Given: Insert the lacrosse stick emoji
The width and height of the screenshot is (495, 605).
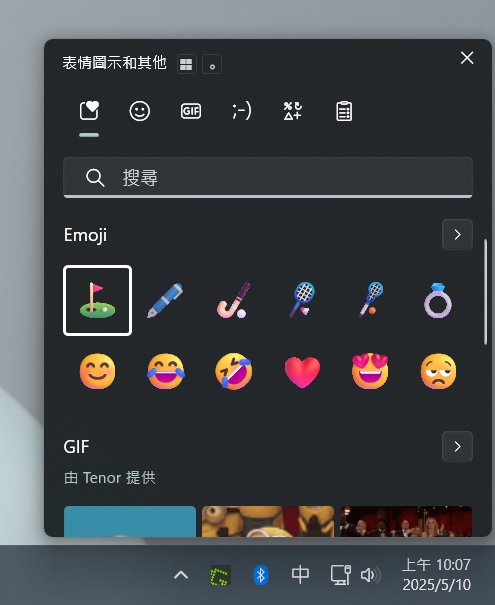Looking at the screenshot, I should (370, 300).
